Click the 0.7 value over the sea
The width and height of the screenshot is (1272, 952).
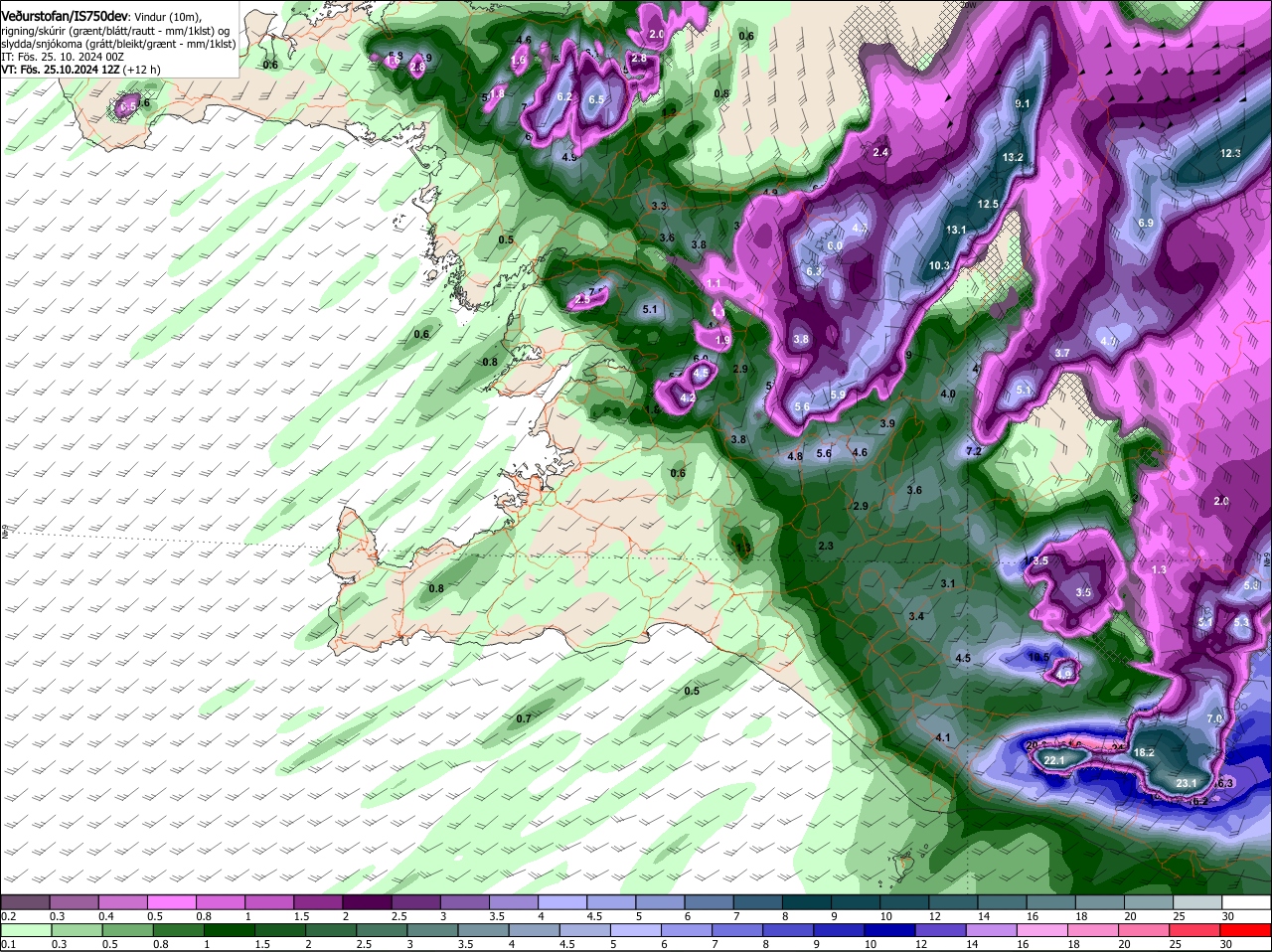[524, 718]
